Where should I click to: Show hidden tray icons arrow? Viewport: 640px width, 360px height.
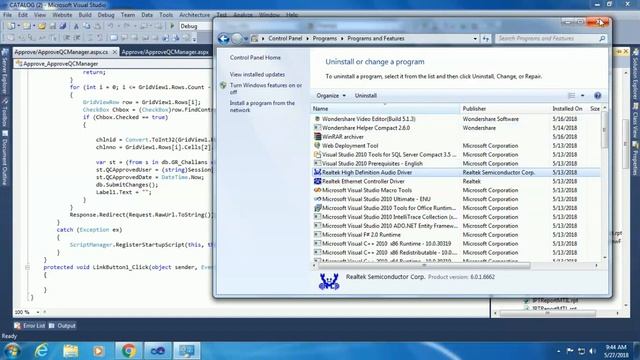[558, 351]
